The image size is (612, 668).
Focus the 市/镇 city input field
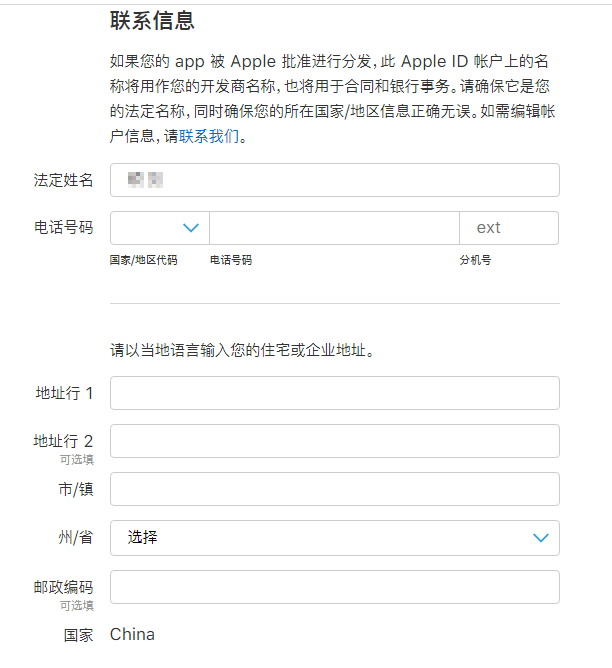[x=334, y=489]
